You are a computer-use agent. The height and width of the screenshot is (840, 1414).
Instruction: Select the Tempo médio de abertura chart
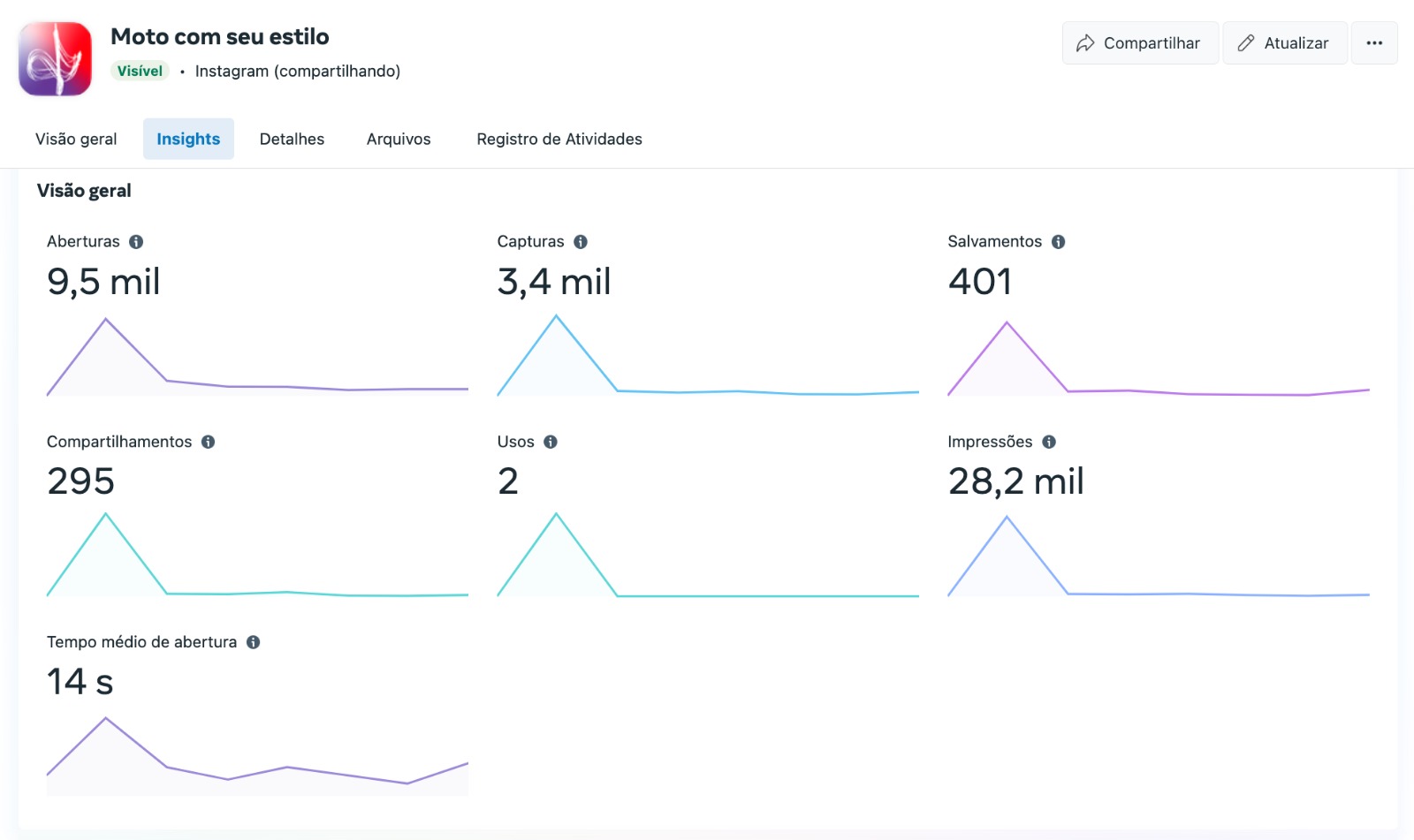click(x=256, y=755)
